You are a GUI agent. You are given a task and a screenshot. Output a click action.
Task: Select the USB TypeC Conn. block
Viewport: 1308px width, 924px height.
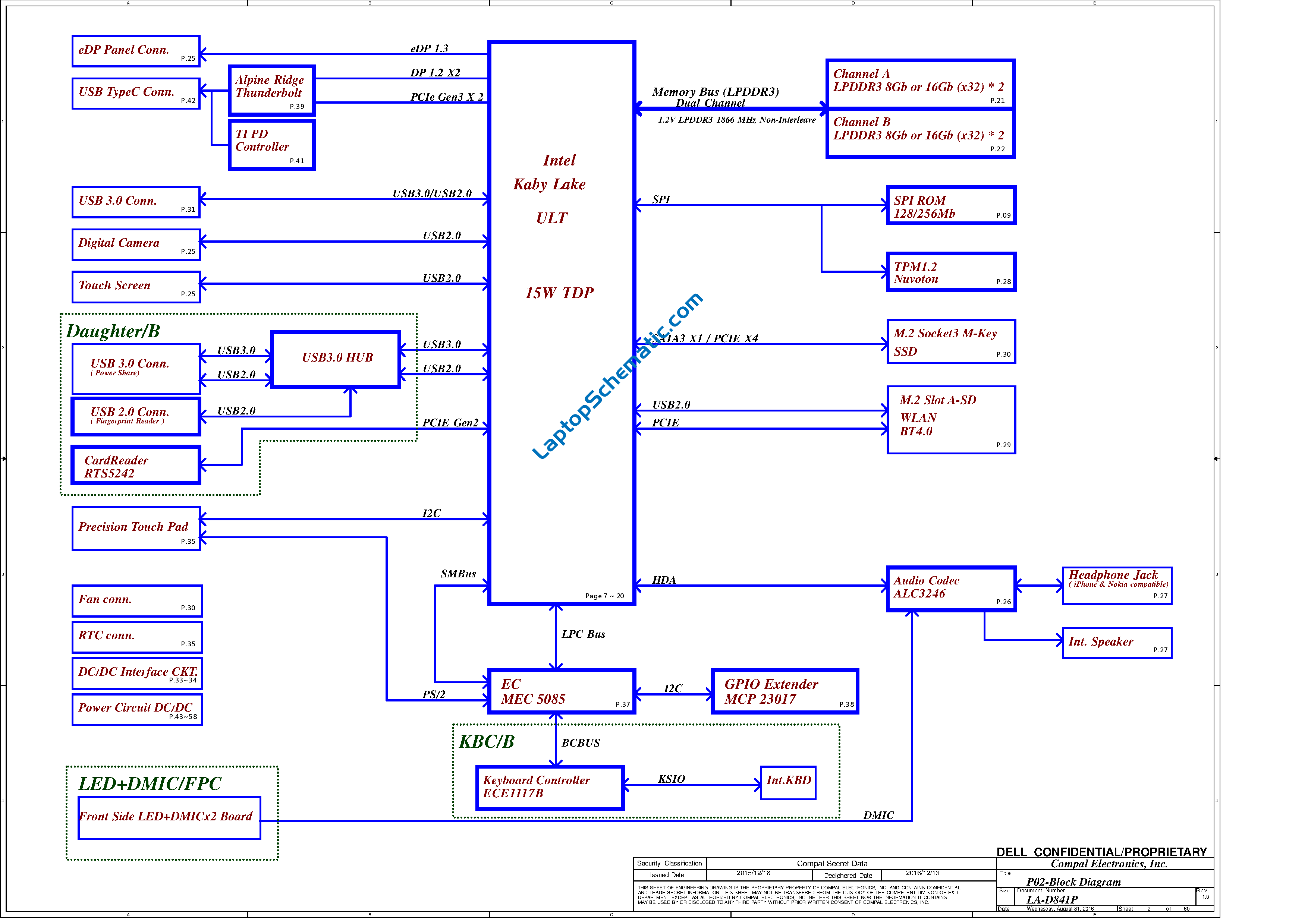[x=136, y=93]
